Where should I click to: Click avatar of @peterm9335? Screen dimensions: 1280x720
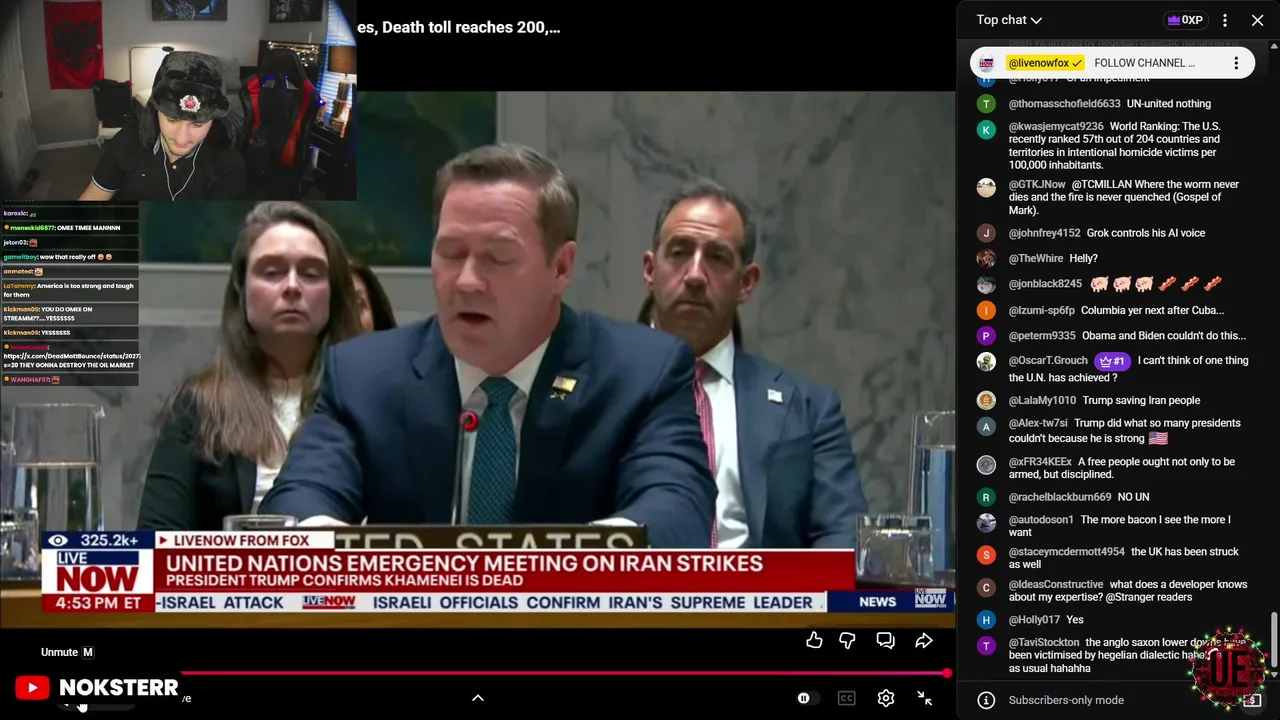coord(986,336)
